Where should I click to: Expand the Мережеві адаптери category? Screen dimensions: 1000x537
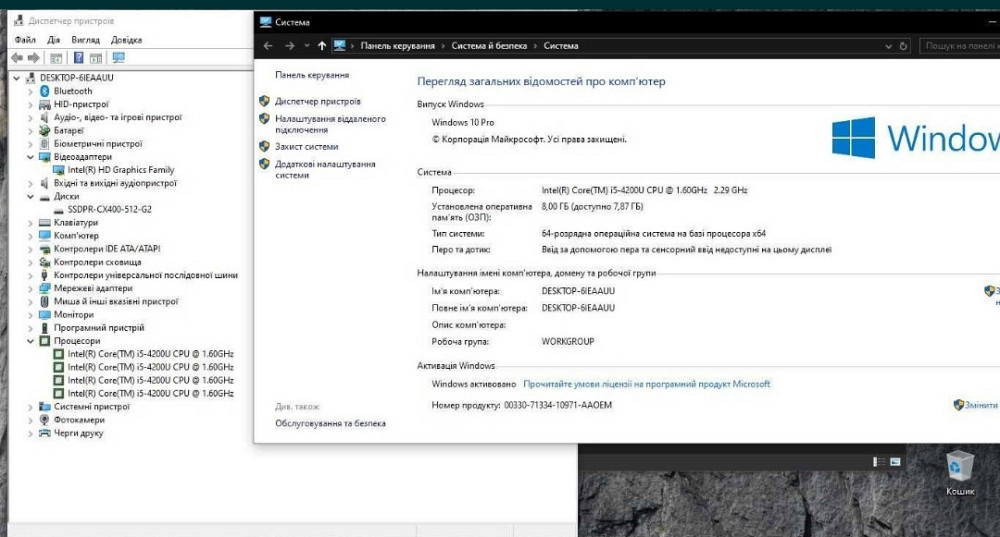pyautogui.click(x=31, y=288)
